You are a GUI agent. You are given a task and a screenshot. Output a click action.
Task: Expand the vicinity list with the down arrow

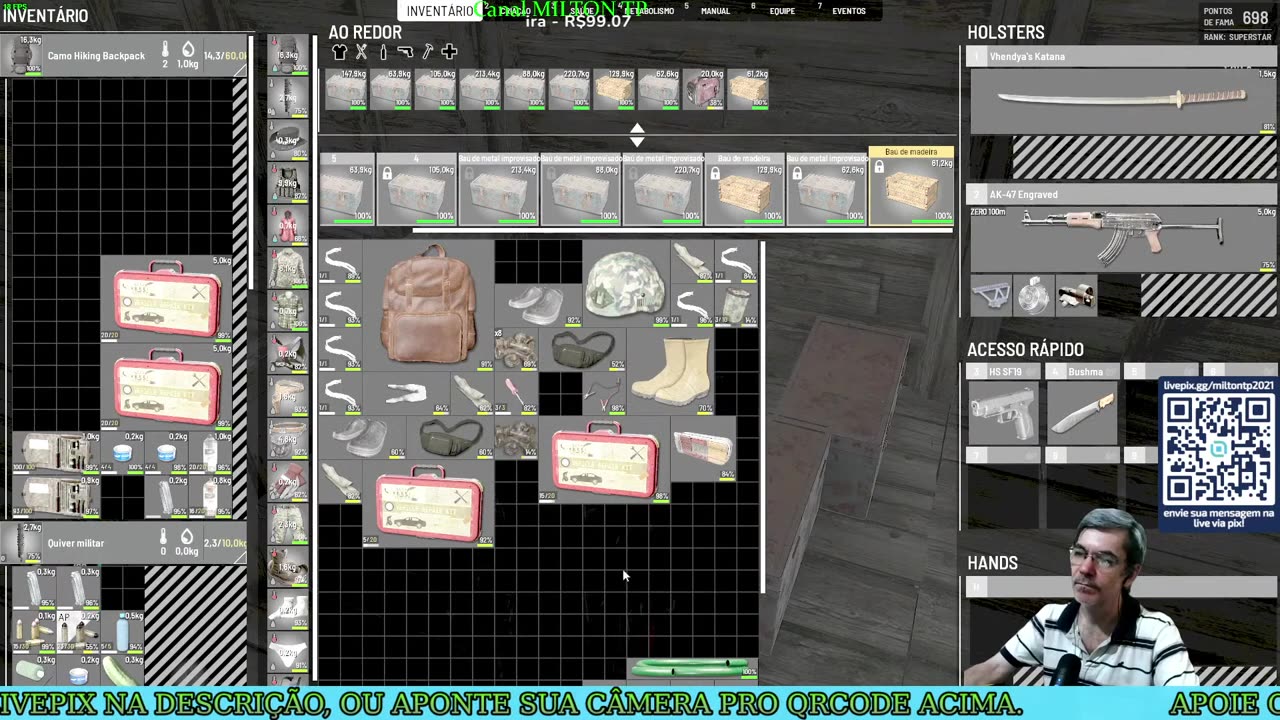637,141
